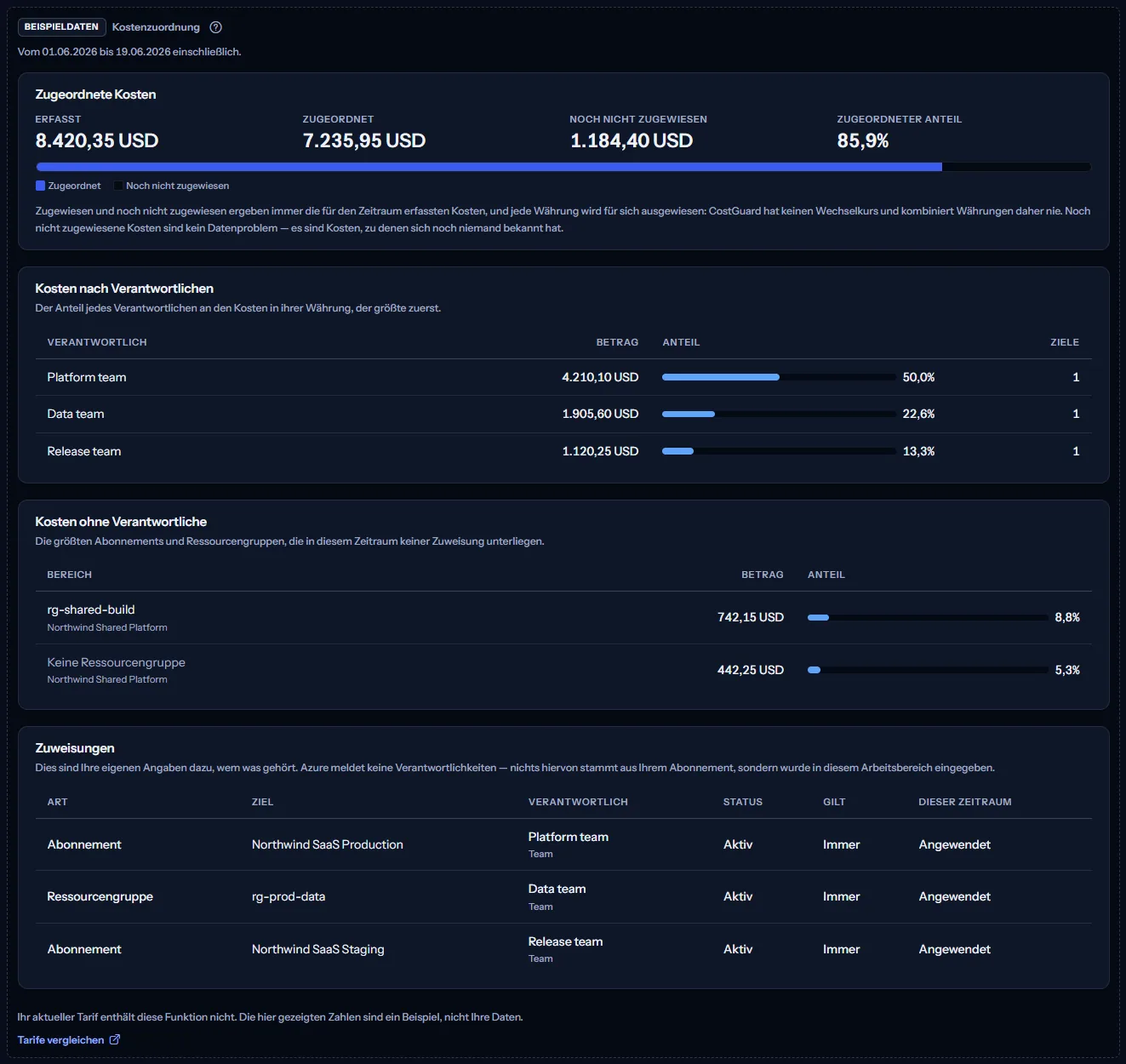Click the Northwind SaaS Staging target
This screenshot has height=1064, width=1126.
pyautogui.click(x=318, y=949)
